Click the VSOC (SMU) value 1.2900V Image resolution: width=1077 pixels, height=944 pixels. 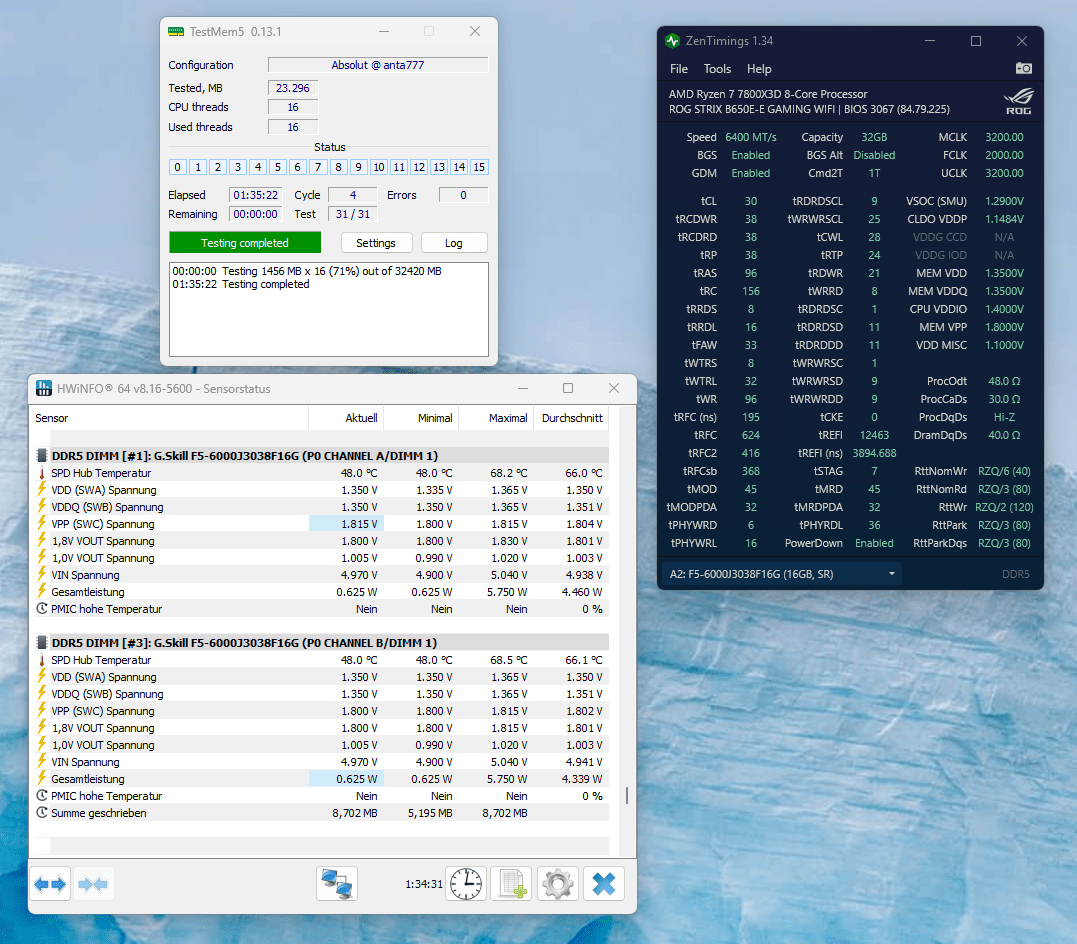(1004, 201)
